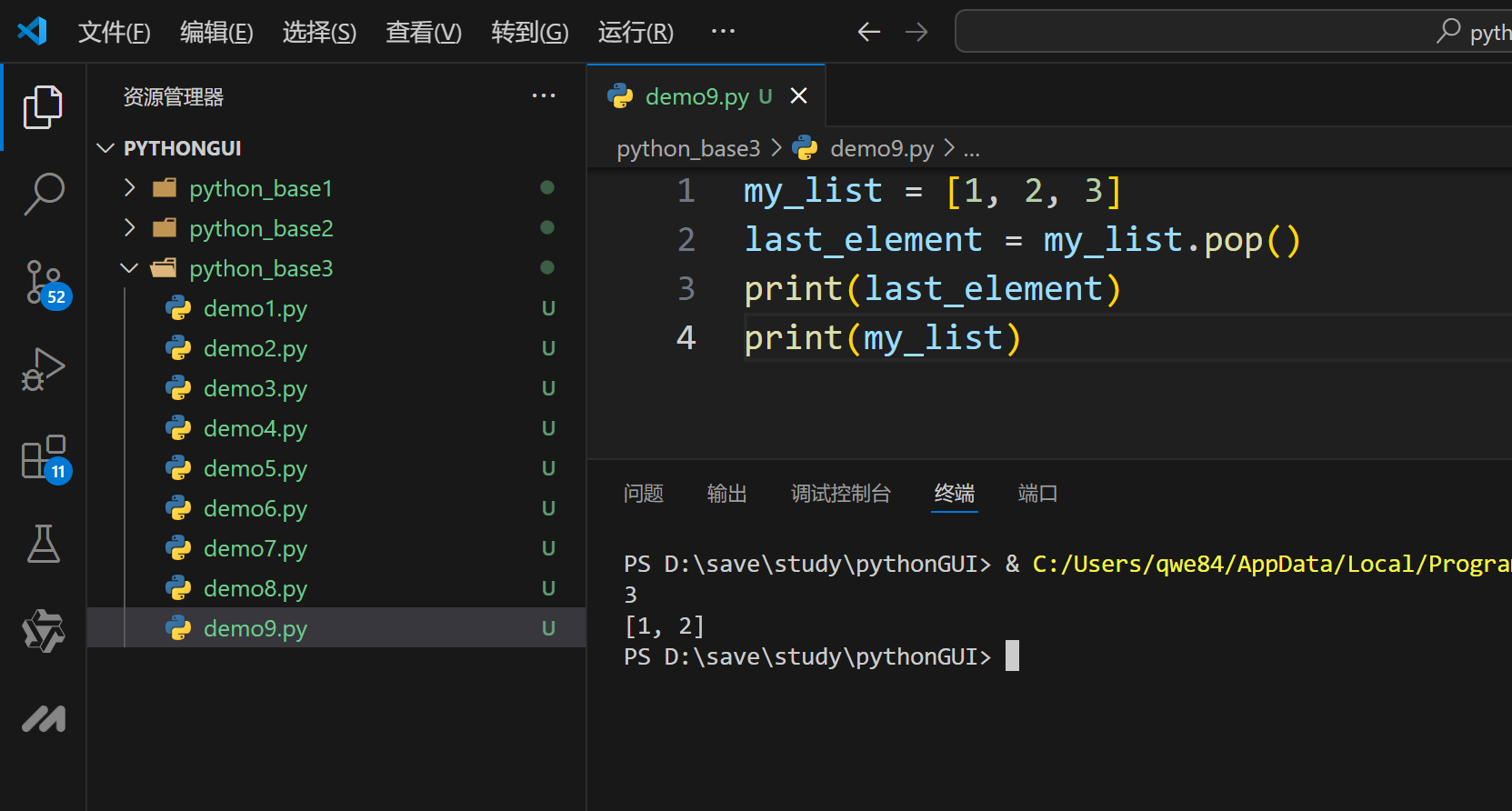The image size is (1512, 811).
Task: Open Source Control with 52 changes
Action: coord(44,283)
